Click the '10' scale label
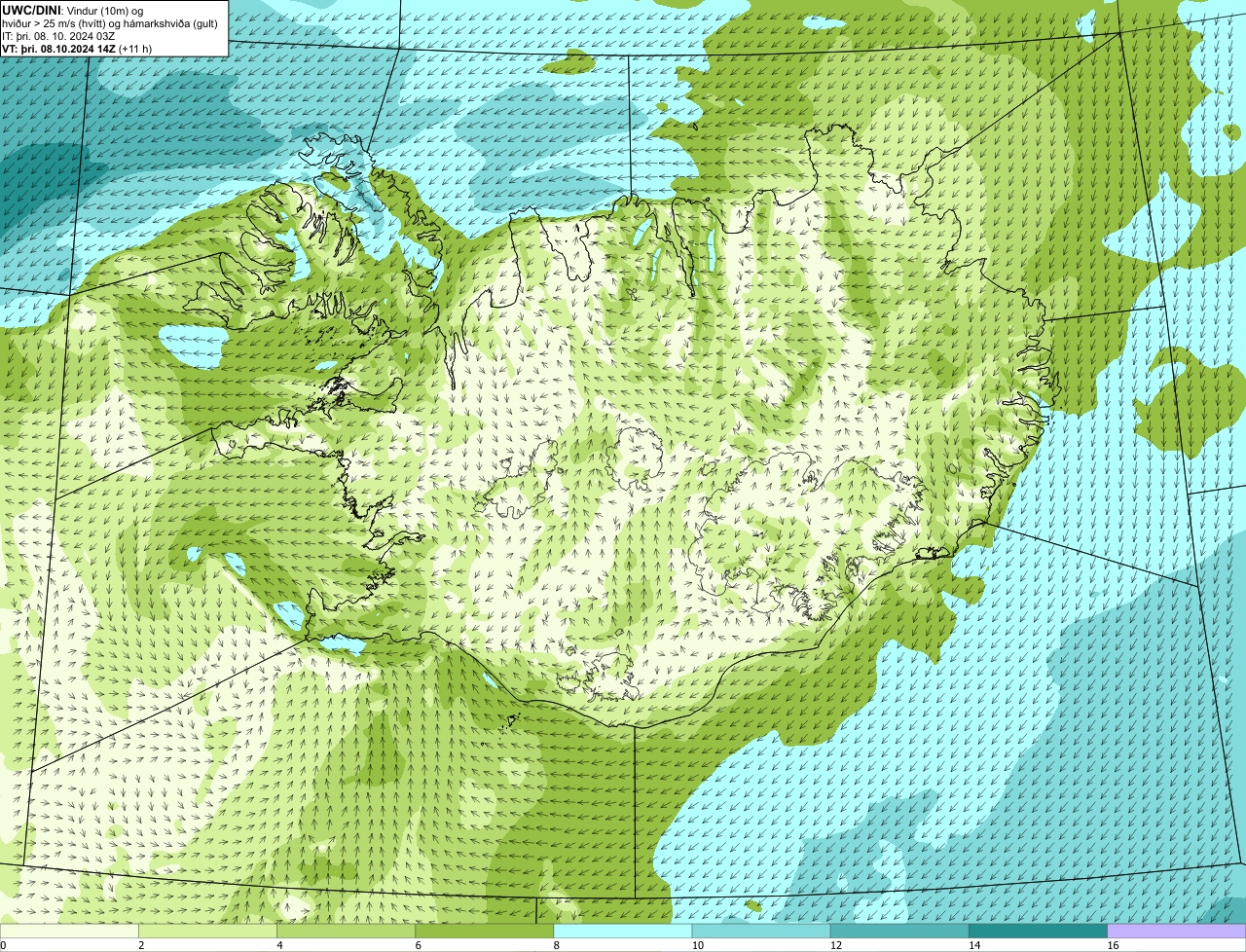The image size is (1246, 952). click(x=697, y=945)
